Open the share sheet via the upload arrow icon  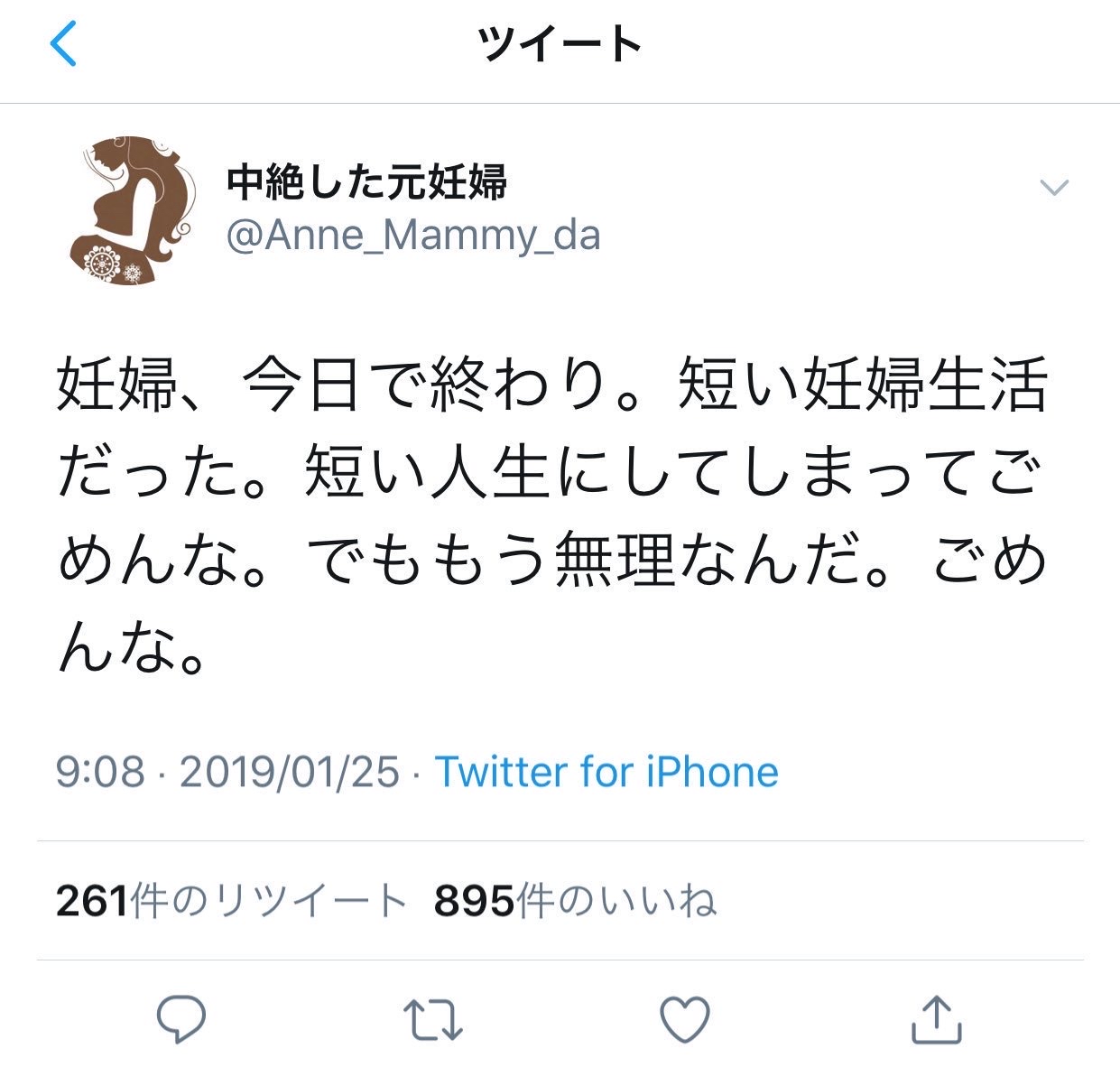click(x=937, y=1019)
